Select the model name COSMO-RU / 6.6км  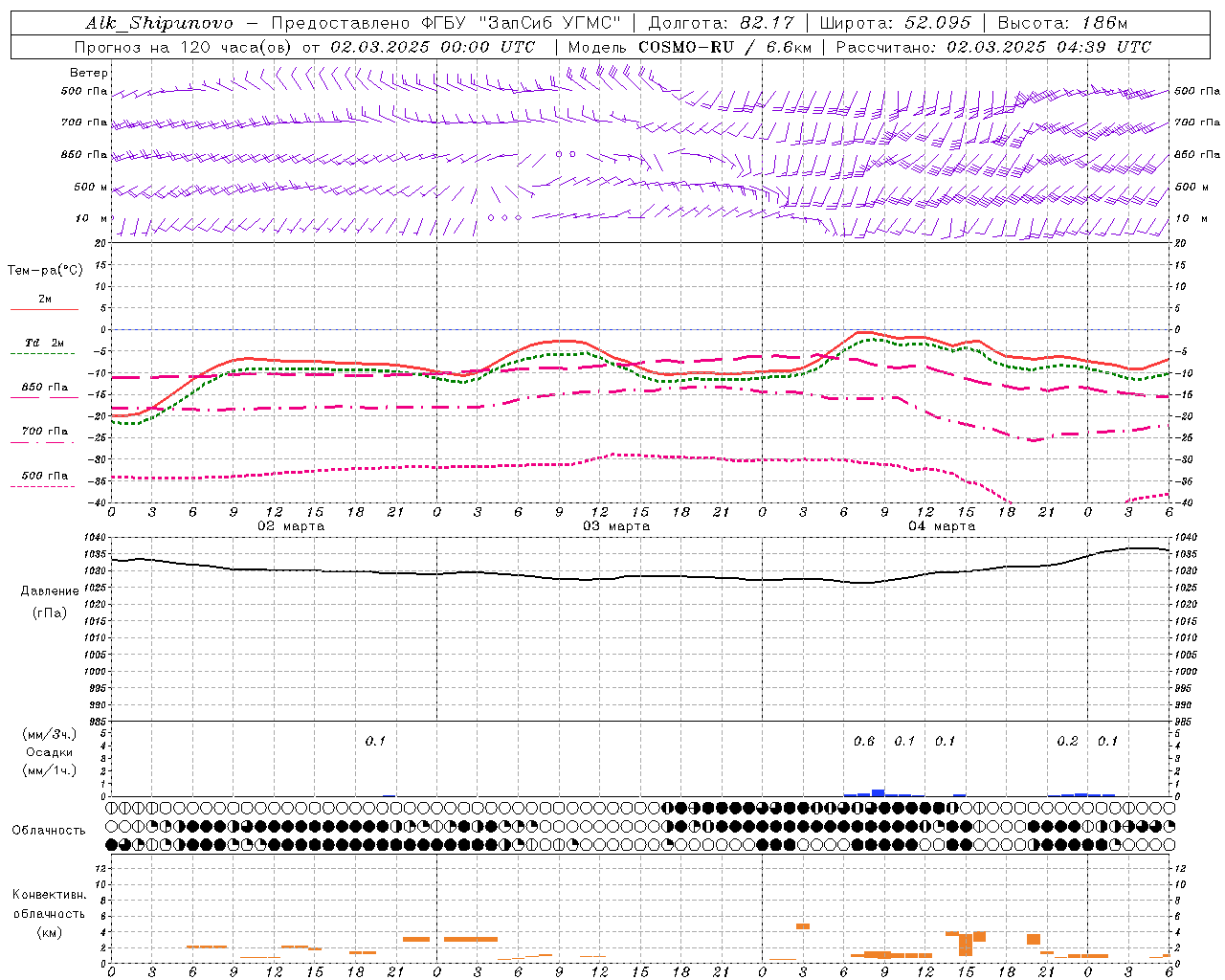[724, 47]
